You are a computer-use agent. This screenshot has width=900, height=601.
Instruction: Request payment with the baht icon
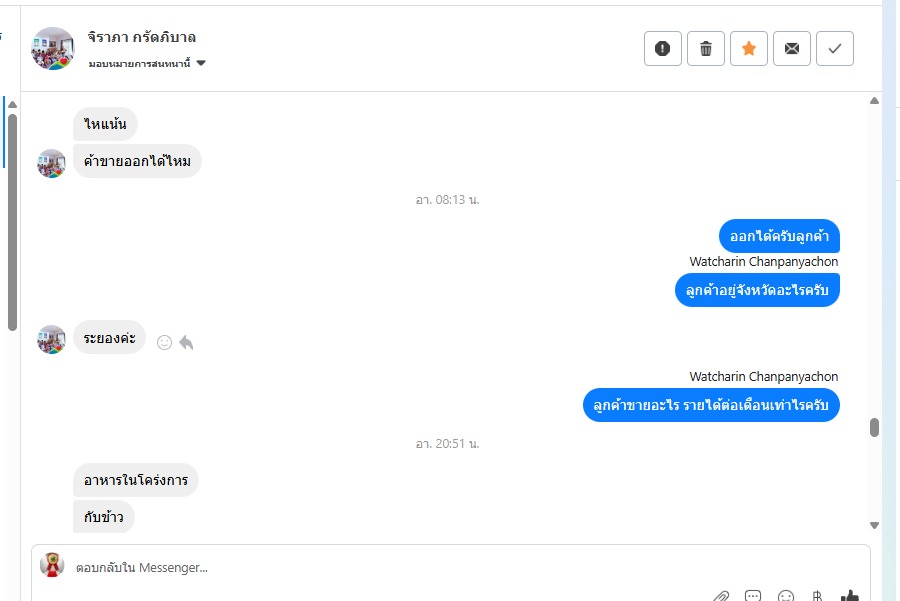click(x=817, y=596)
